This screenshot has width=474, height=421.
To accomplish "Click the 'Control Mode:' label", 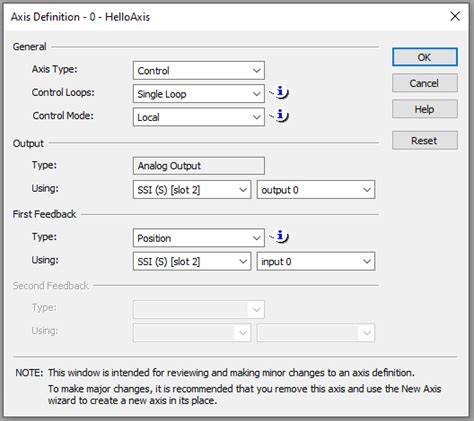I will point(63,116).
